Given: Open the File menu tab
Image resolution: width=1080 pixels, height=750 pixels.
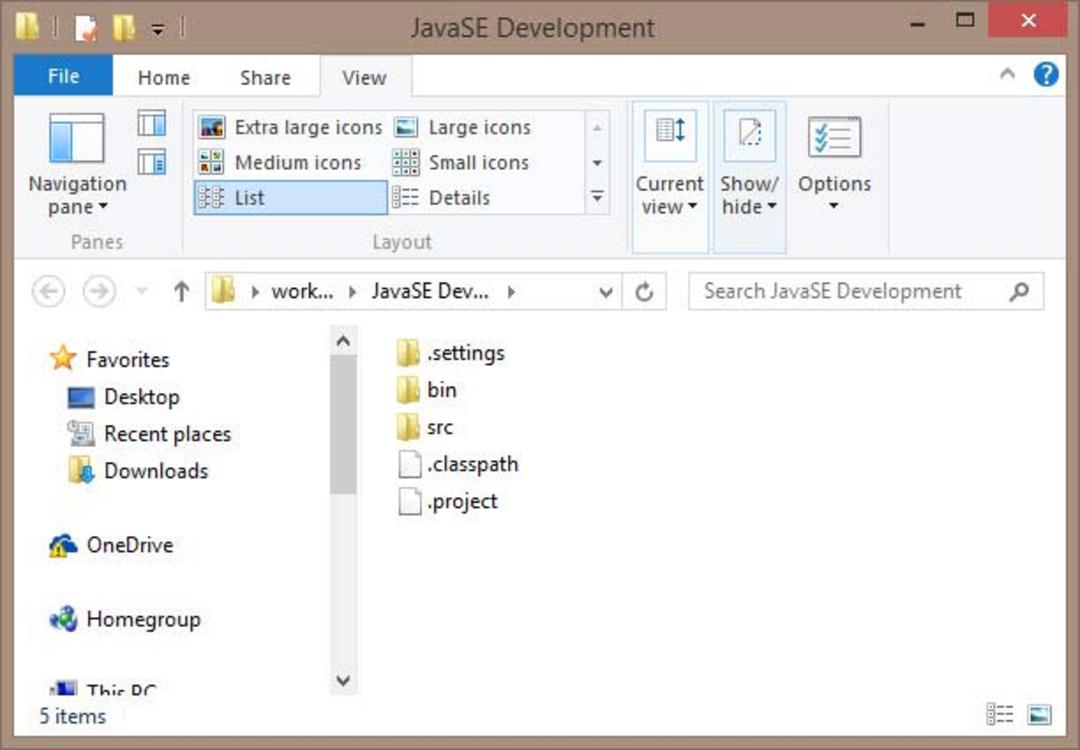Looking at the screenshot, I should pos(63,76).
